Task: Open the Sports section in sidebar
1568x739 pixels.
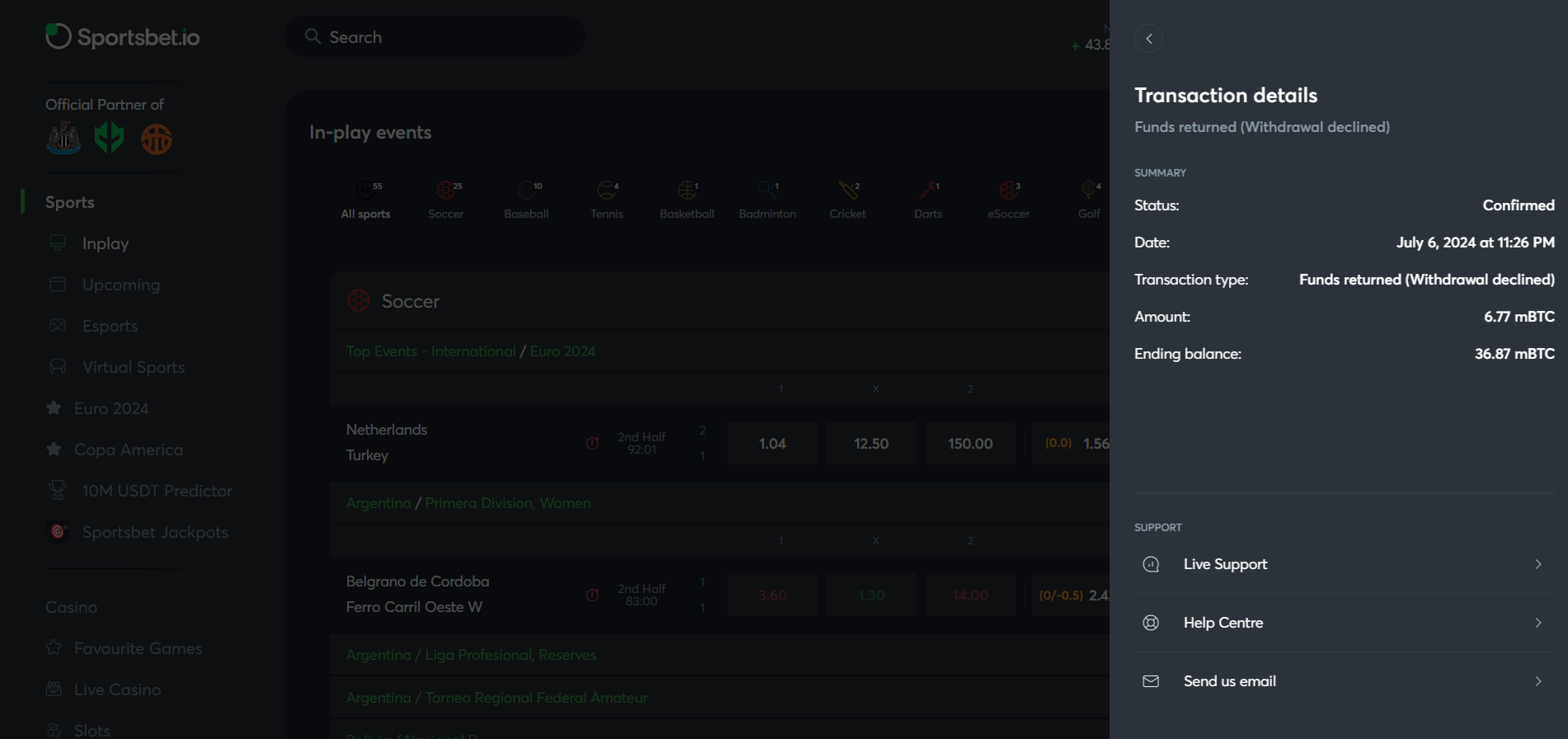Action: pyautogui.click(x=70, y=202)
